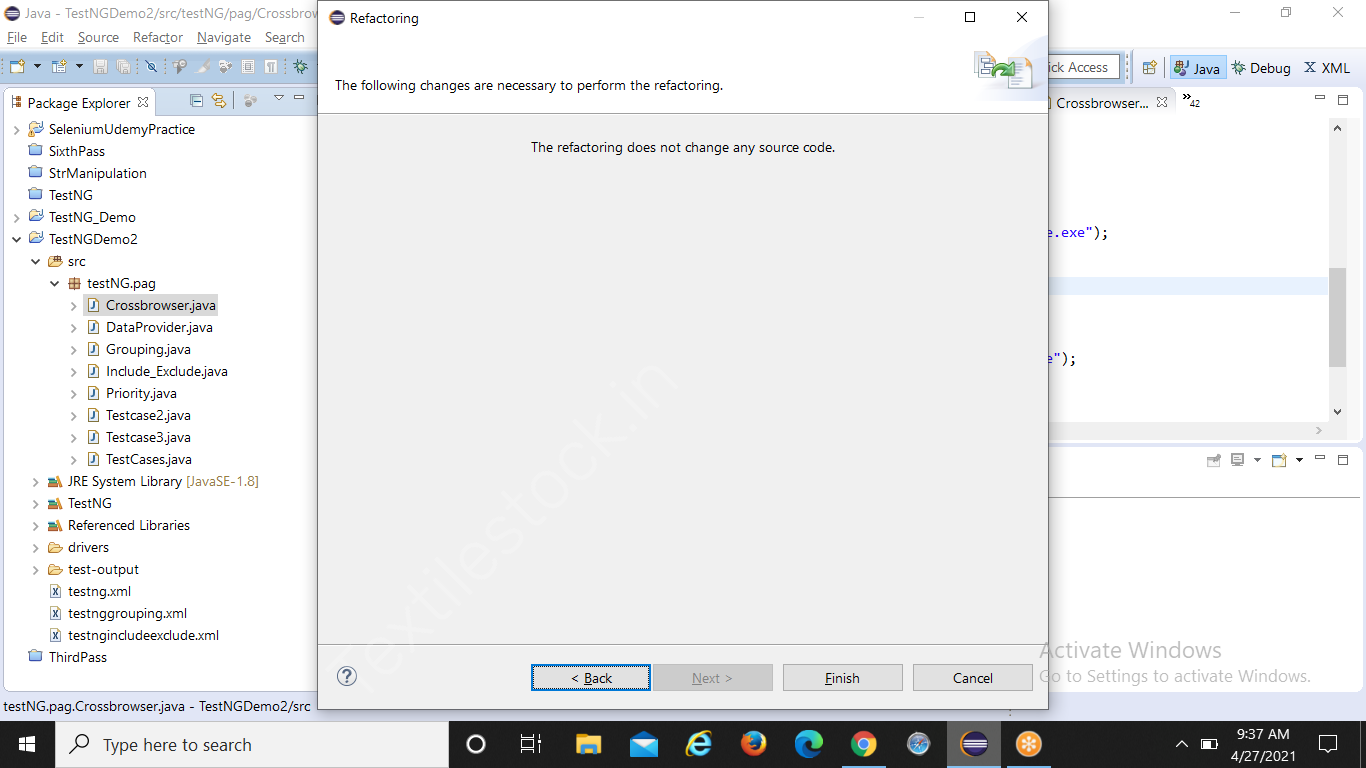Image resolution: width=1366 pixels, height=768 pixels.
Task: Open the Refactor menu
Action: (158, 37)
